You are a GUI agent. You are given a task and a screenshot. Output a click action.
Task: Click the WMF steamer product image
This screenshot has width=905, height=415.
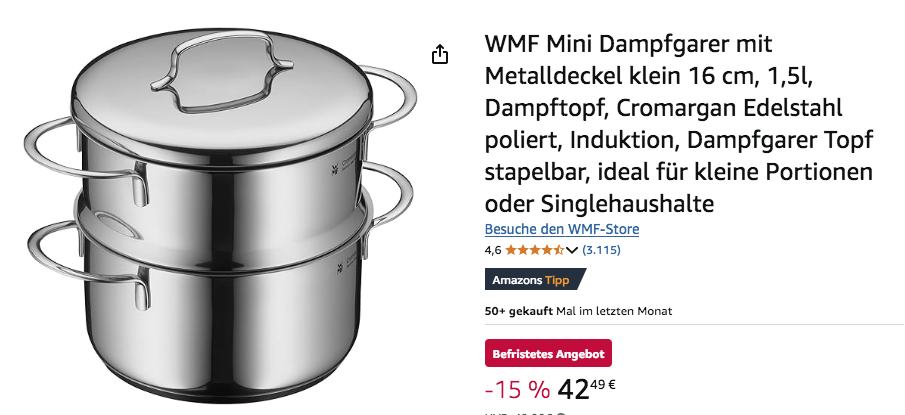click(x=220, y=214)
